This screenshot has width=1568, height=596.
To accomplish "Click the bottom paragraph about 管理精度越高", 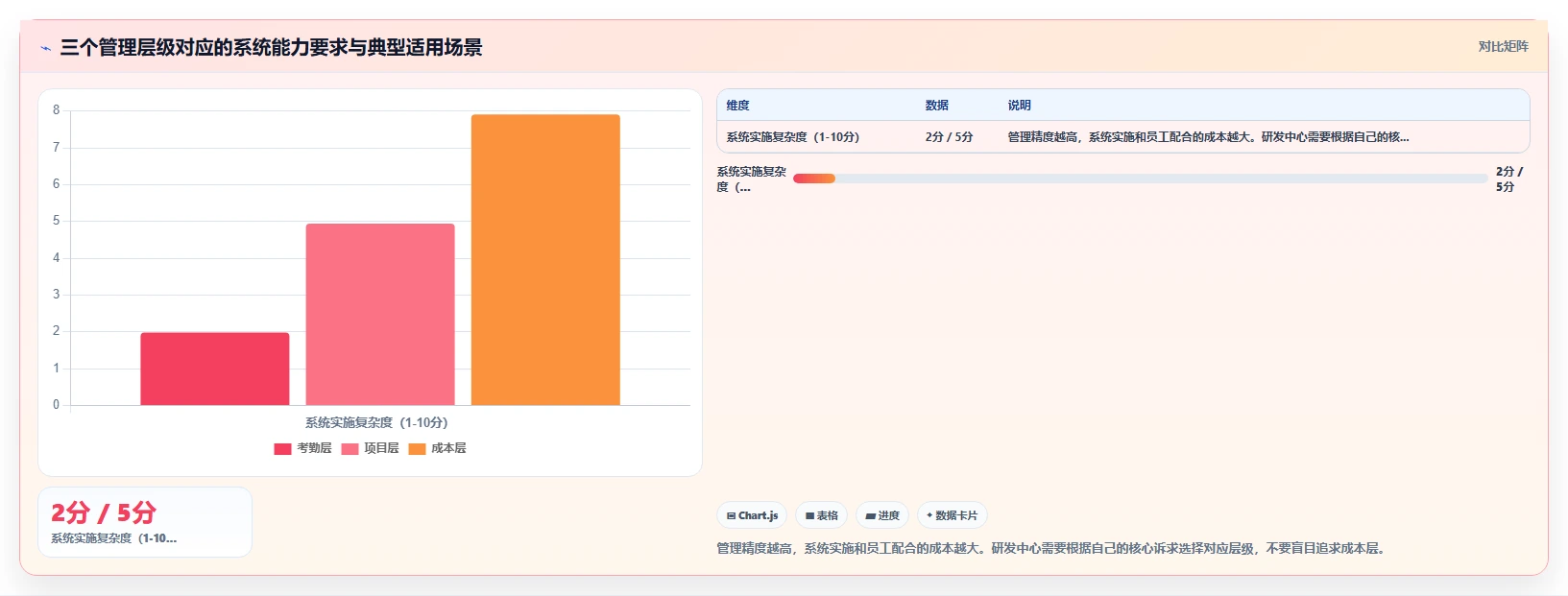I will [x=1052, y=549].
